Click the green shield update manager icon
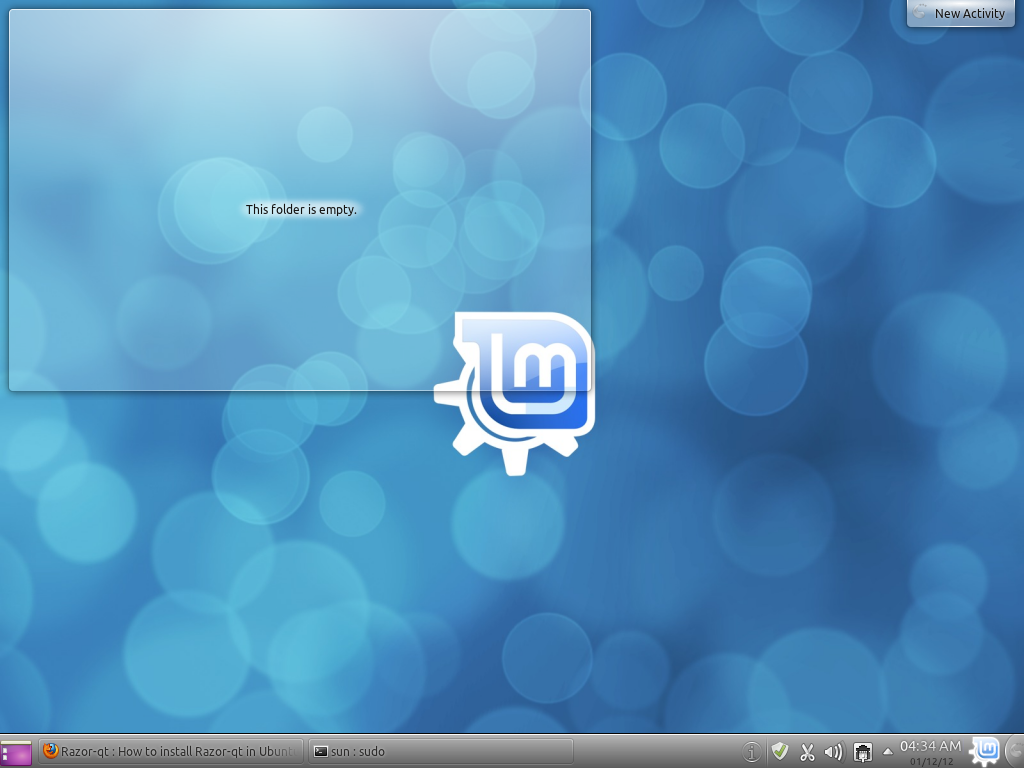The image size is (1024, 768). tap(780, 752)
